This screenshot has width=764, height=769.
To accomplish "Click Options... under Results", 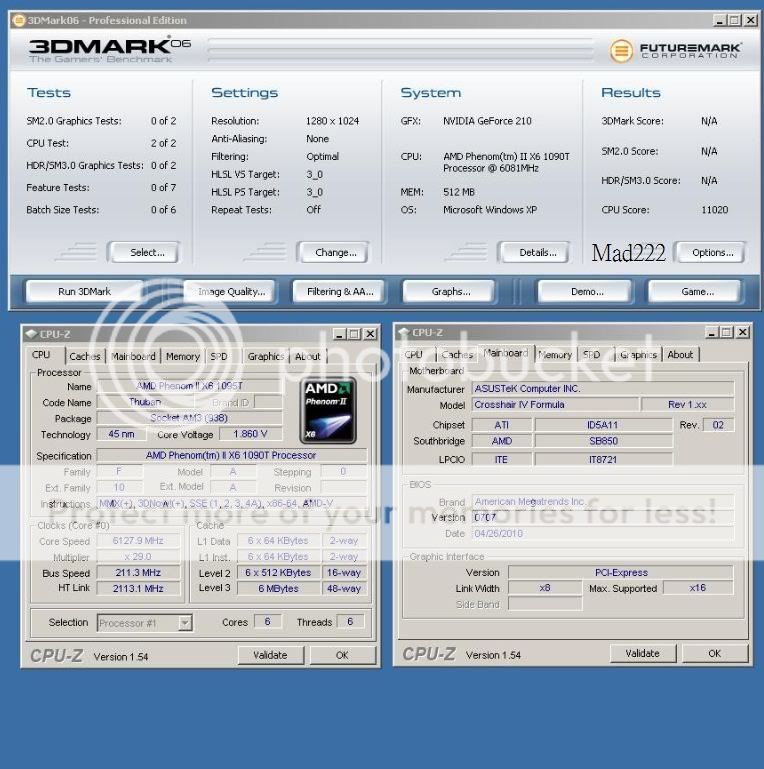I will click(713, 252).
